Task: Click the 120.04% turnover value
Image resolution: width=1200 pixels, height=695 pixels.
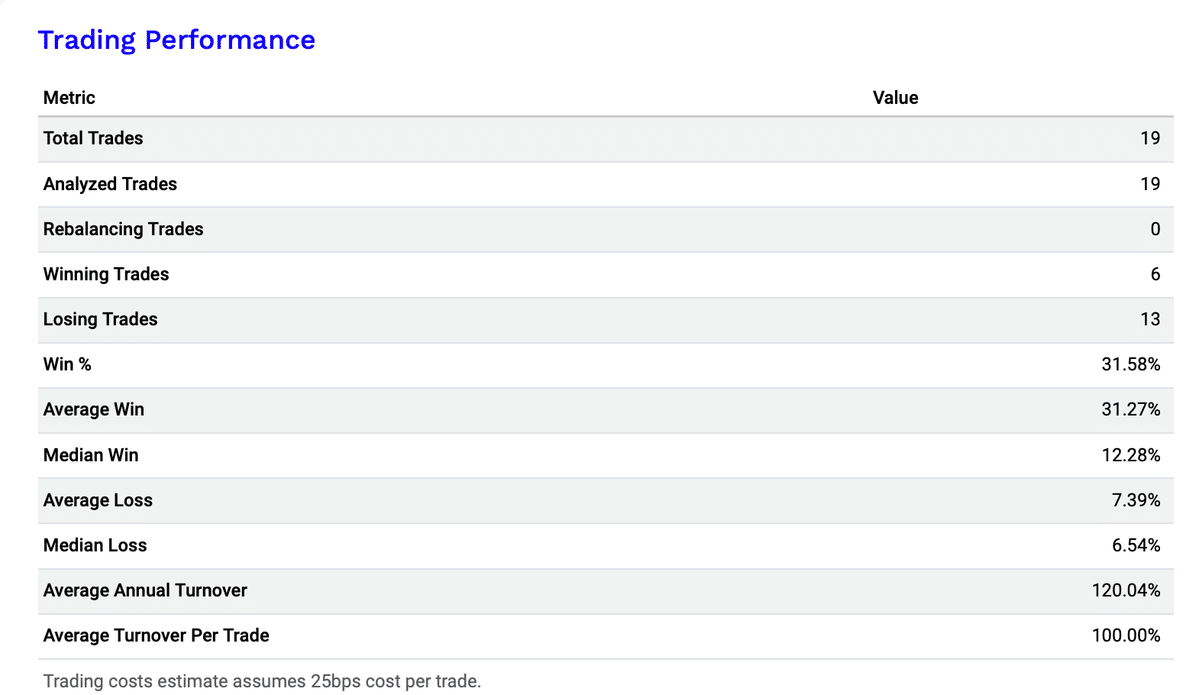Action: coord(1125,591)
